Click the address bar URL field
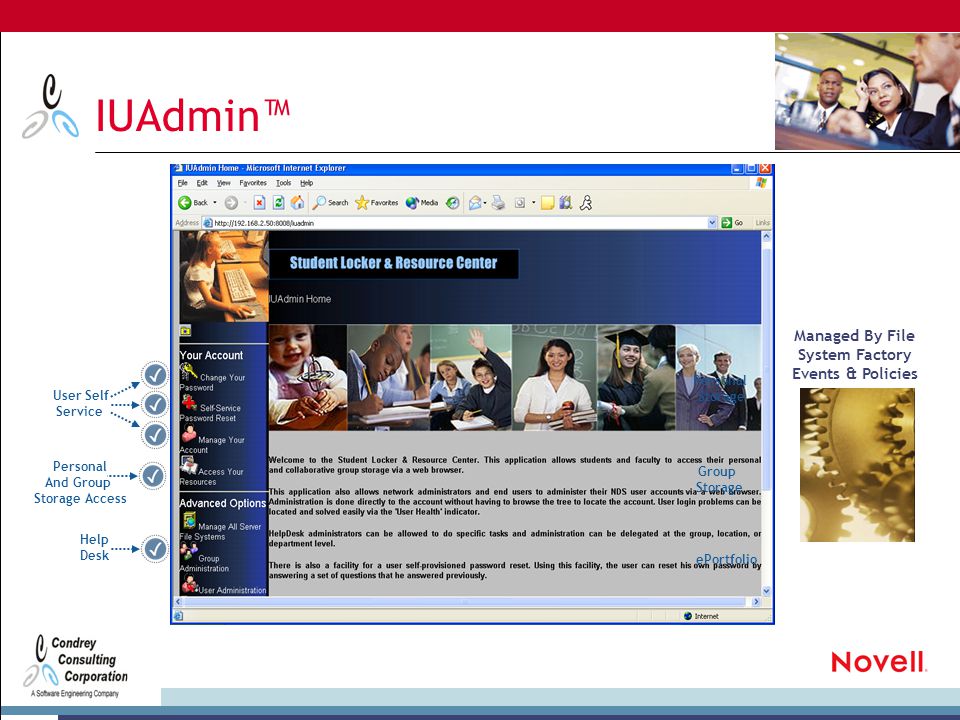The image size is (960, 720). 459,223
